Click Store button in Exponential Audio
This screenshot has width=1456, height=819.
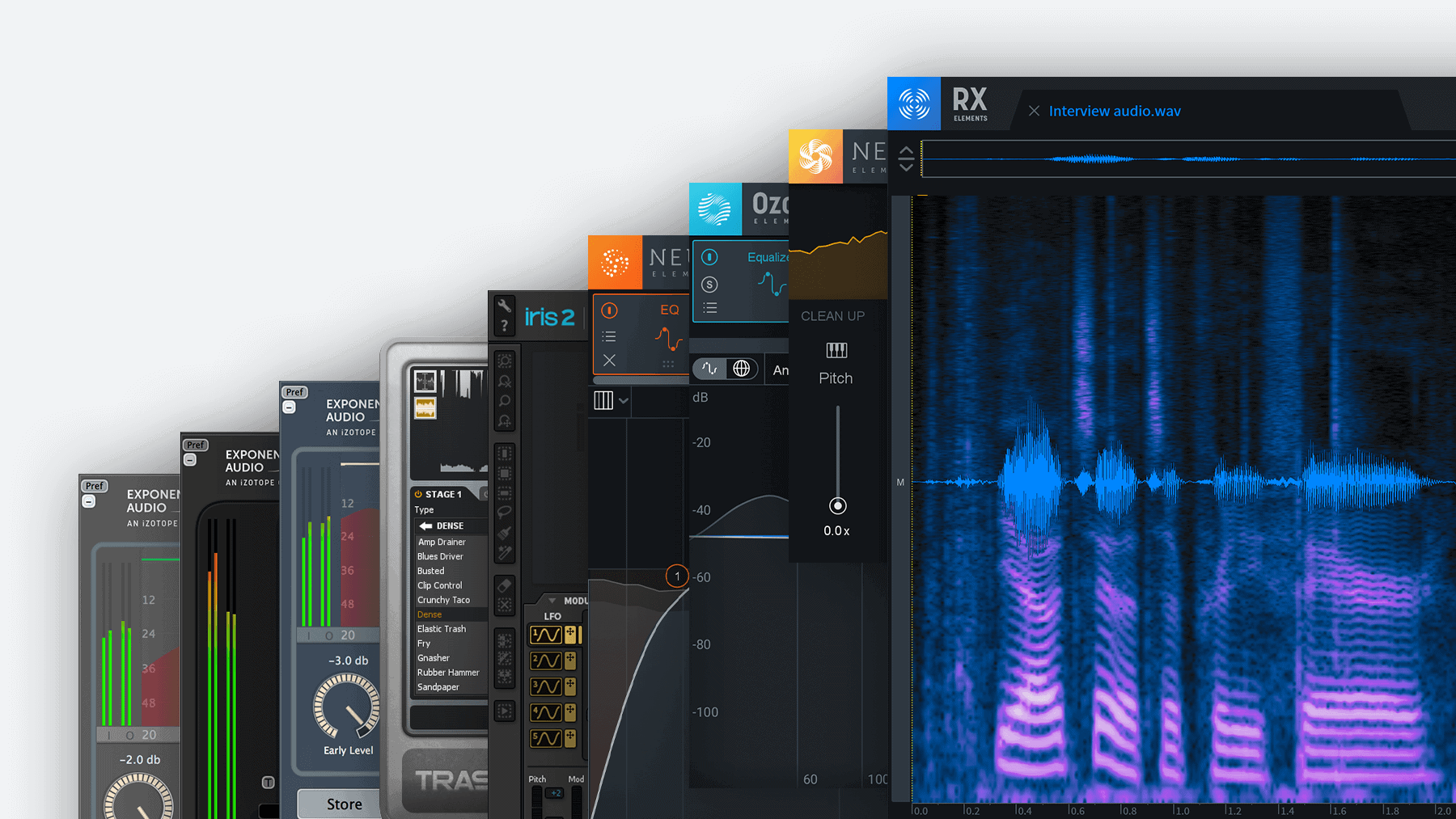click(x=339, y=804)
